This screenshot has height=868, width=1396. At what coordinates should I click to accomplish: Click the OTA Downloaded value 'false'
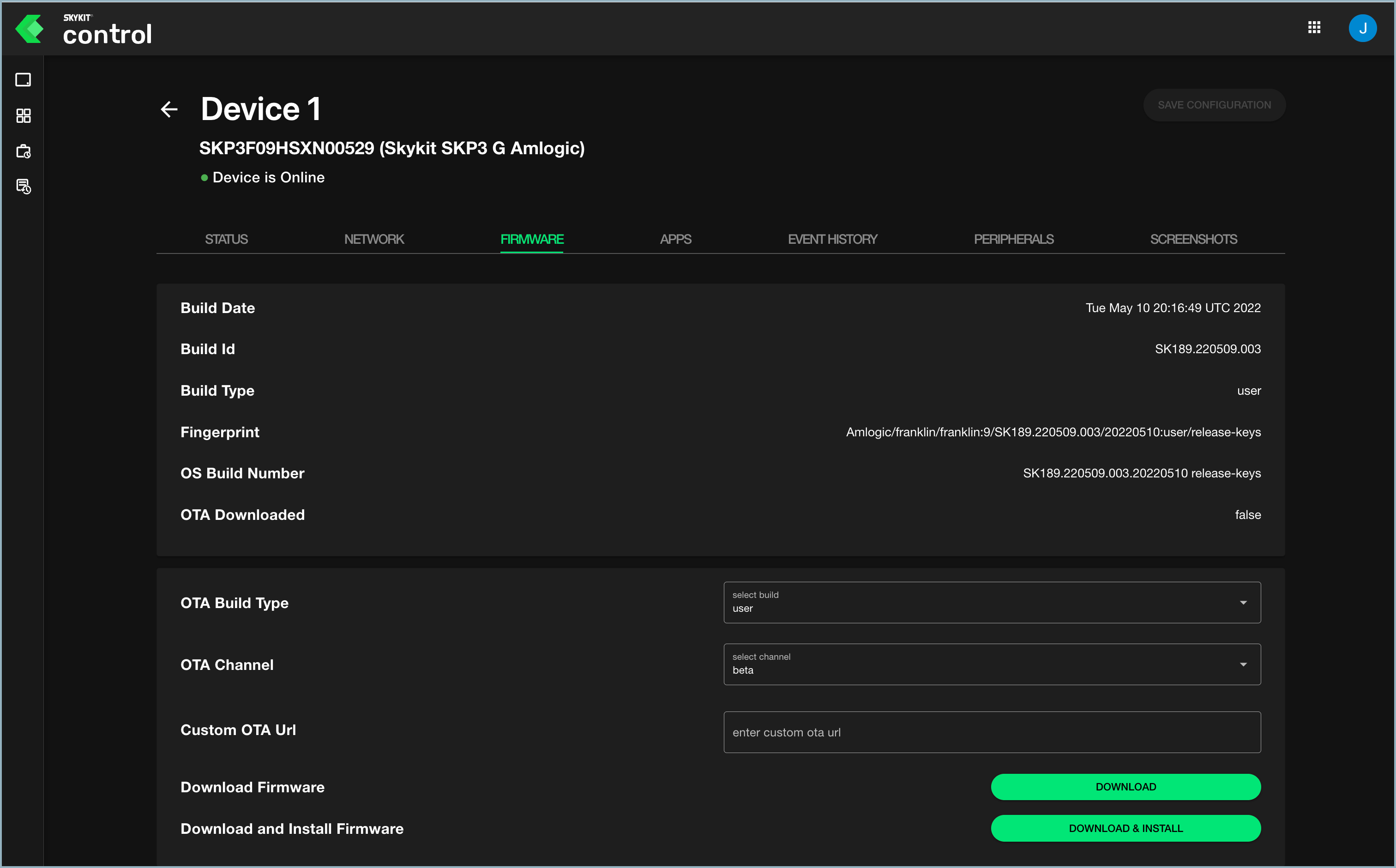[x=1248, y=514]
